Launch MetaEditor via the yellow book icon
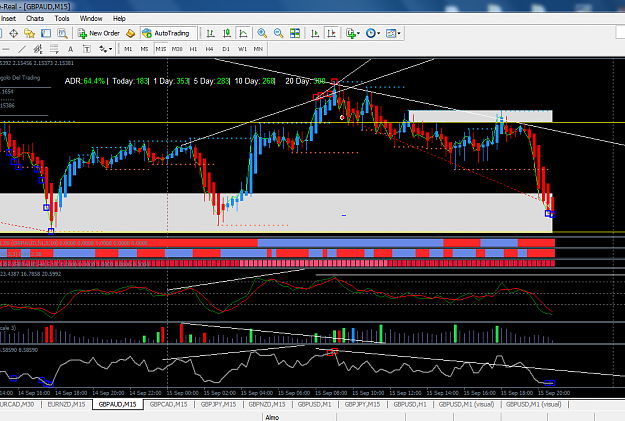 coord(130,33)
